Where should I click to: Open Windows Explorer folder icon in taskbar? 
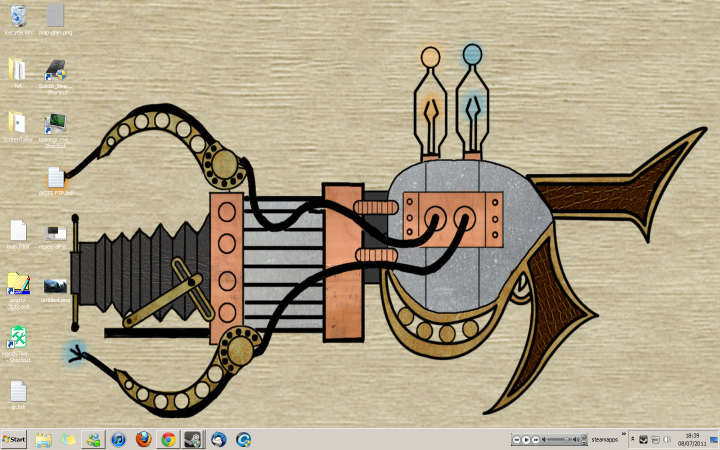tap(44, 439)
